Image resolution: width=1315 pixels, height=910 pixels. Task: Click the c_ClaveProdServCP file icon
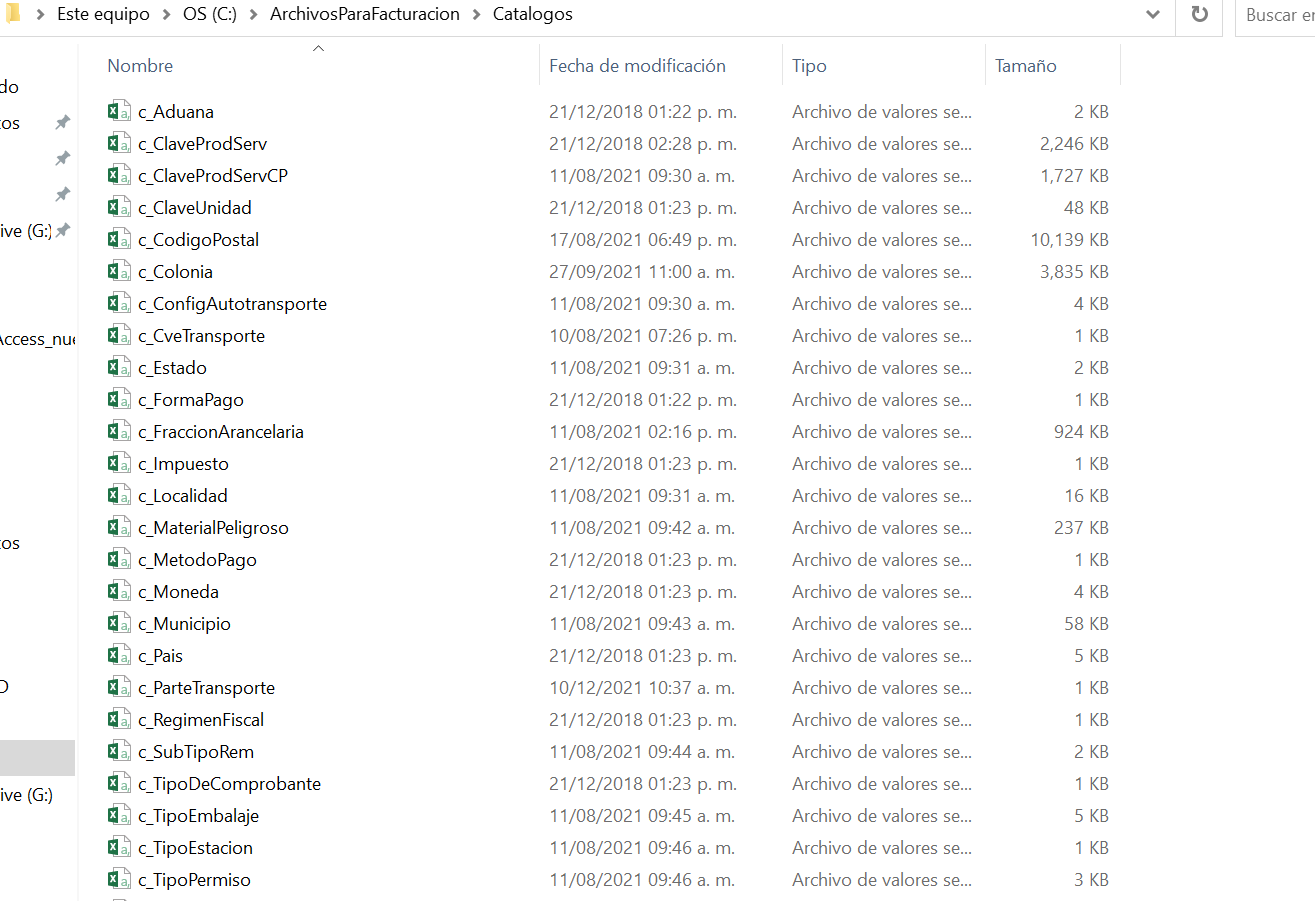click(119, 175)
